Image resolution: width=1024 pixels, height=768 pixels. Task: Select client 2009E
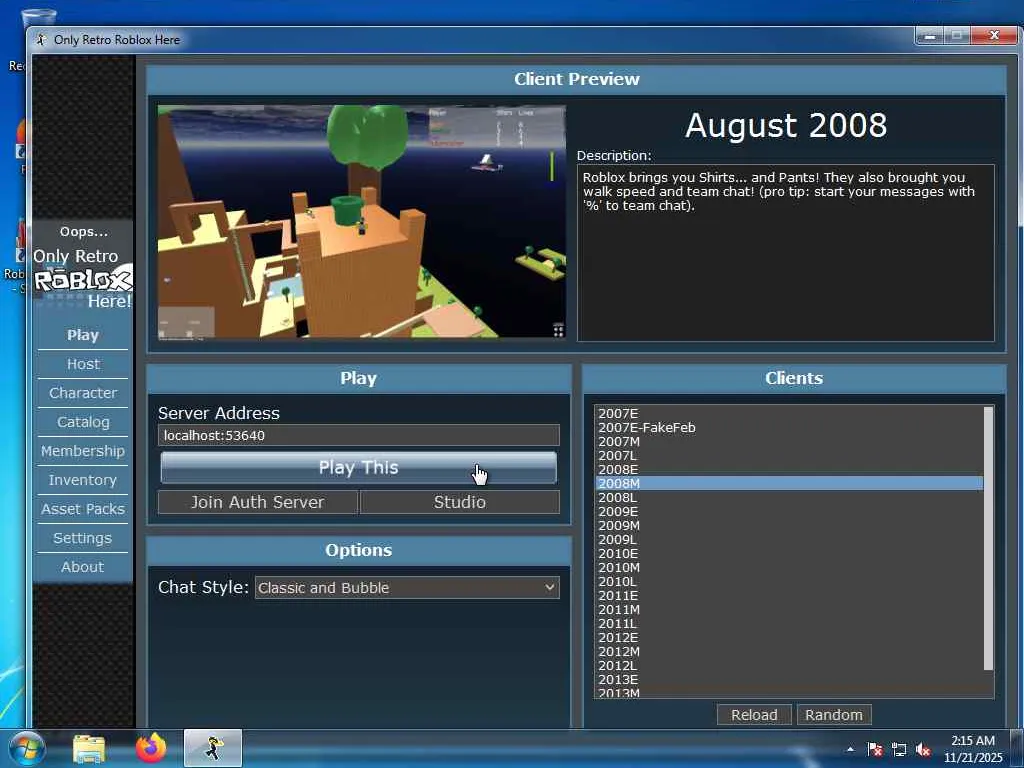coord(790,511)
